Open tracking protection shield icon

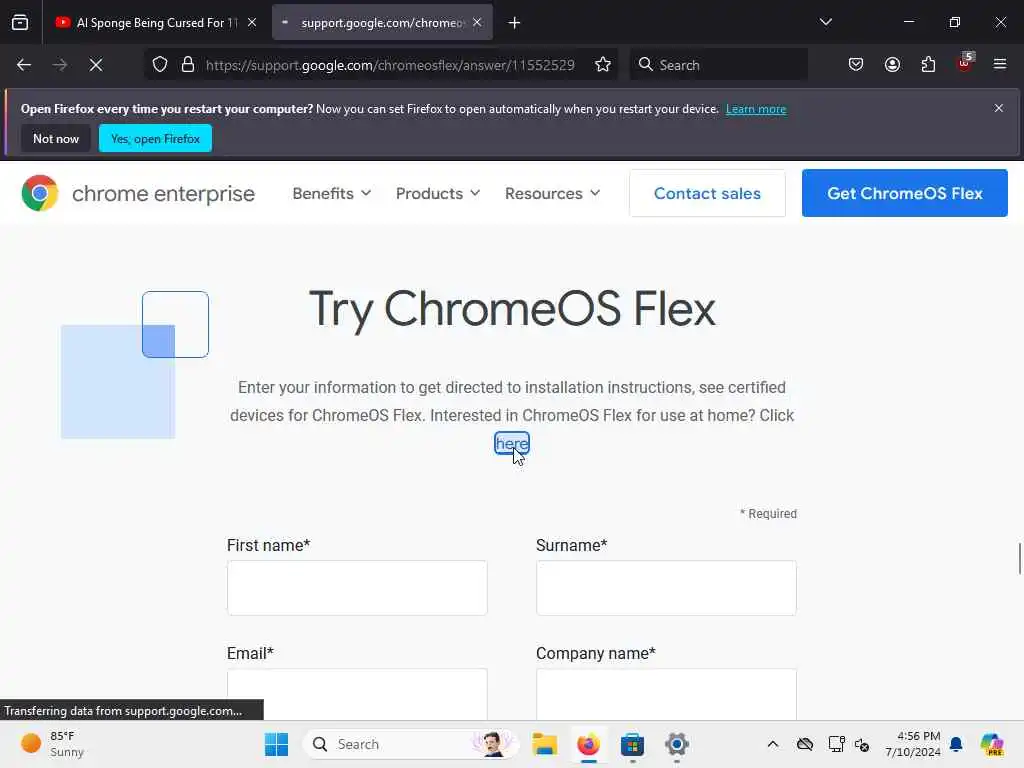pyautogui.click(x=160, y=65)
